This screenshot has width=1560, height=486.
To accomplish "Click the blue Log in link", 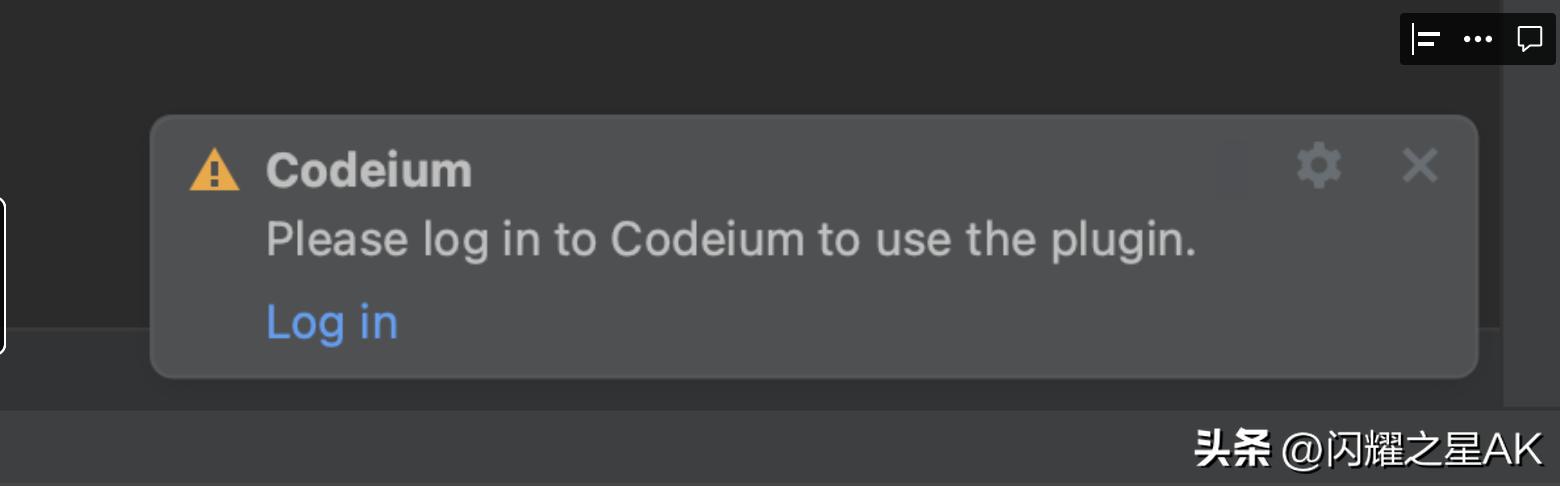I will 332,322.
